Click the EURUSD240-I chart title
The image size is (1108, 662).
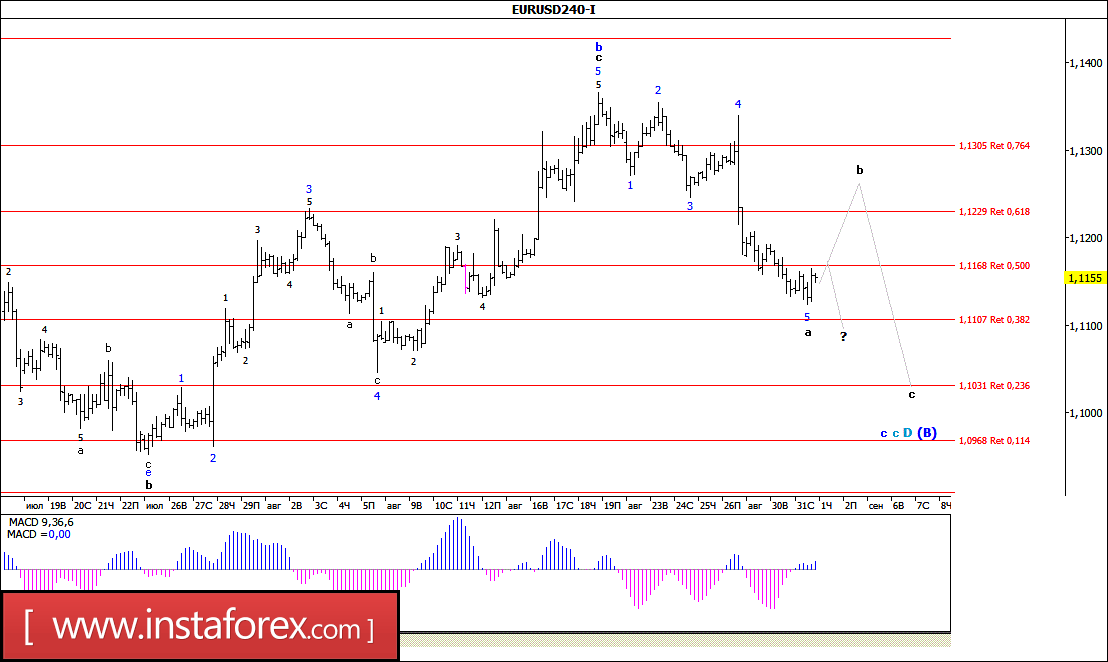(x=553, y=10)
